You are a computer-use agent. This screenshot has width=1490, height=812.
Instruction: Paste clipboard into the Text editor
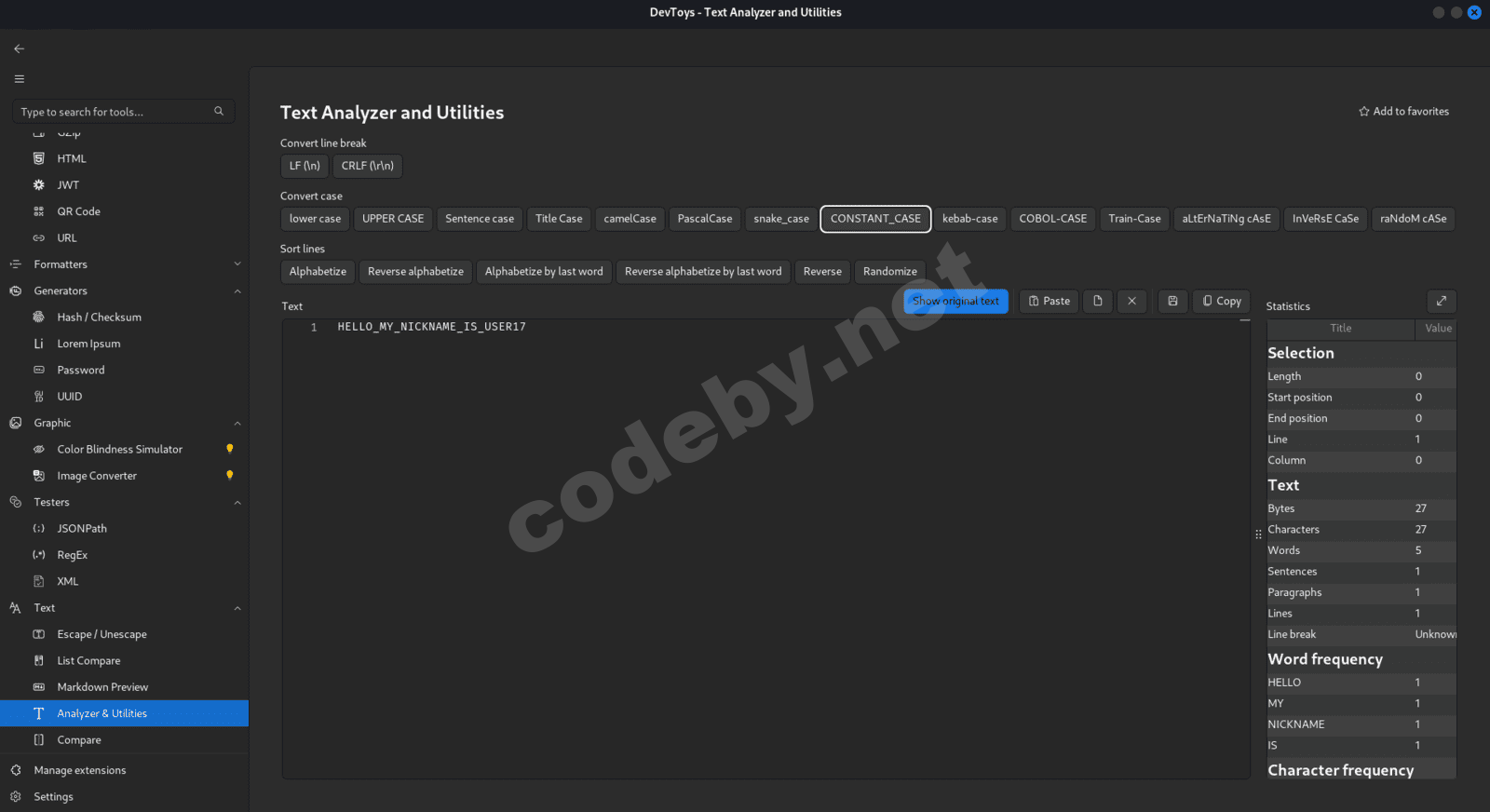(1050, 301)
